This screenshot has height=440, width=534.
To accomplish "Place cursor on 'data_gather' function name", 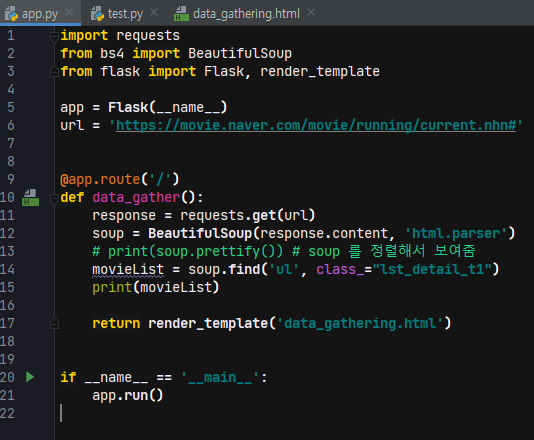I will pos(136,198).
